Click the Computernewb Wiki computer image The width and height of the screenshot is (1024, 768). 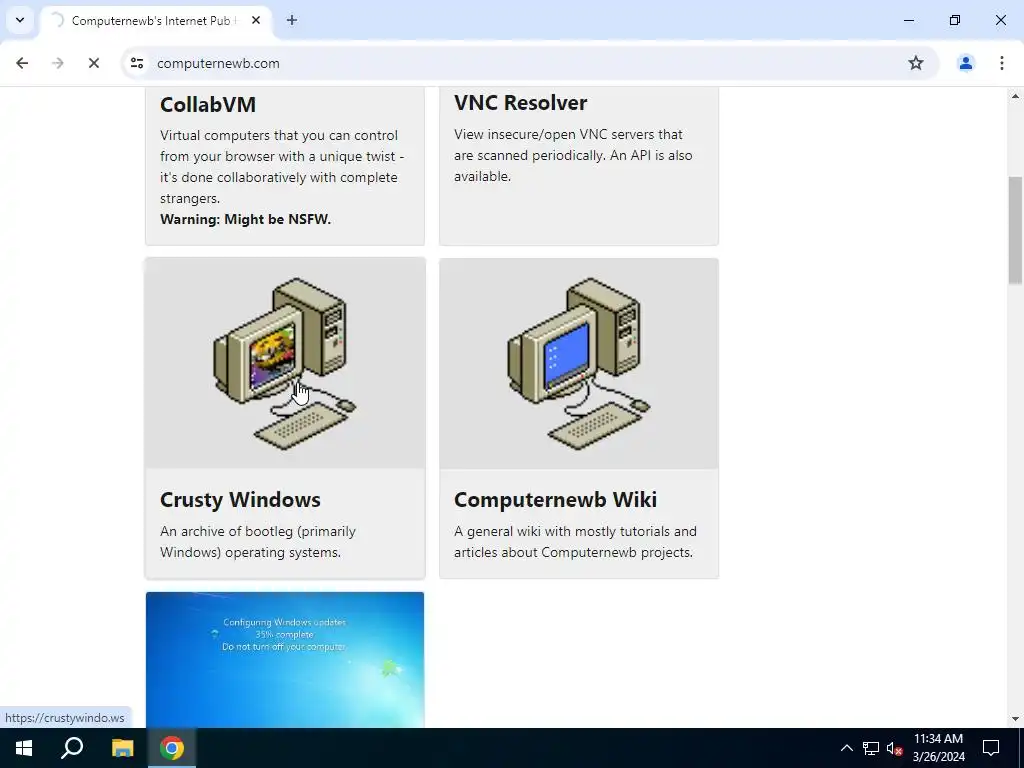(x=579, y=363)
